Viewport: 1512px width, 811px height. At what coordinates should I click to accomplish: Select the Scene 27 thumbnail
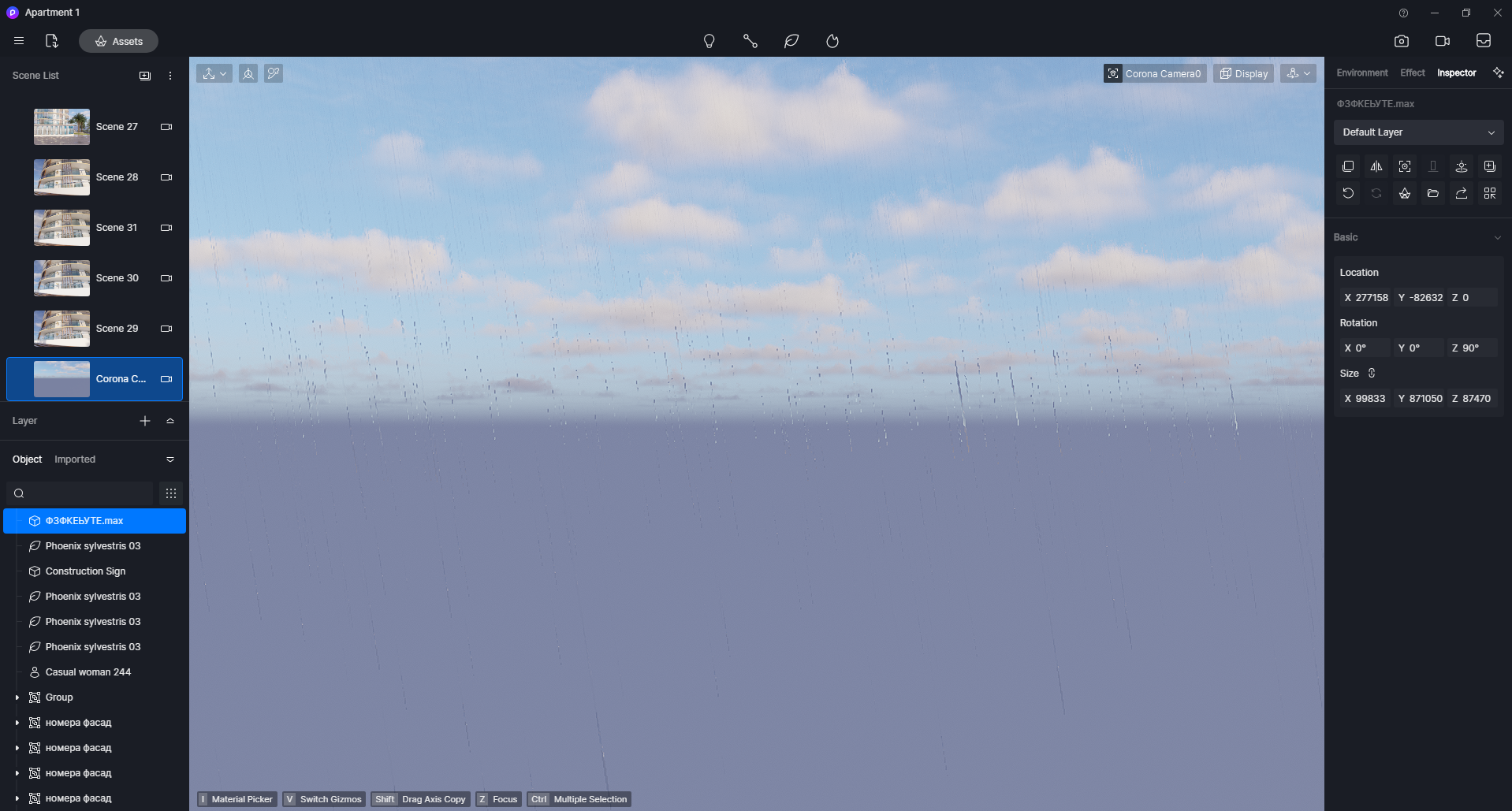click(x=61, y=127)
